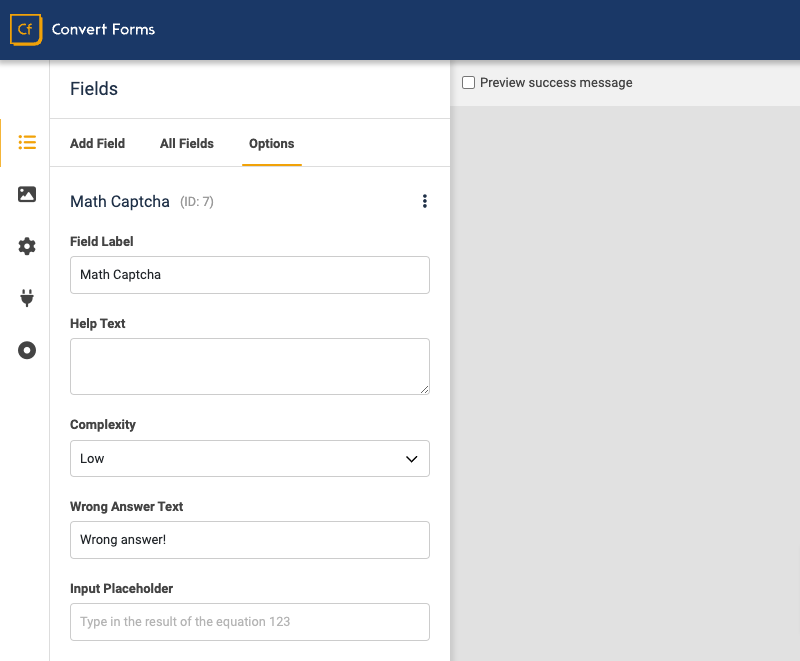
Task: Open the Fields list sidebar icon
Action: coord(27,142)
